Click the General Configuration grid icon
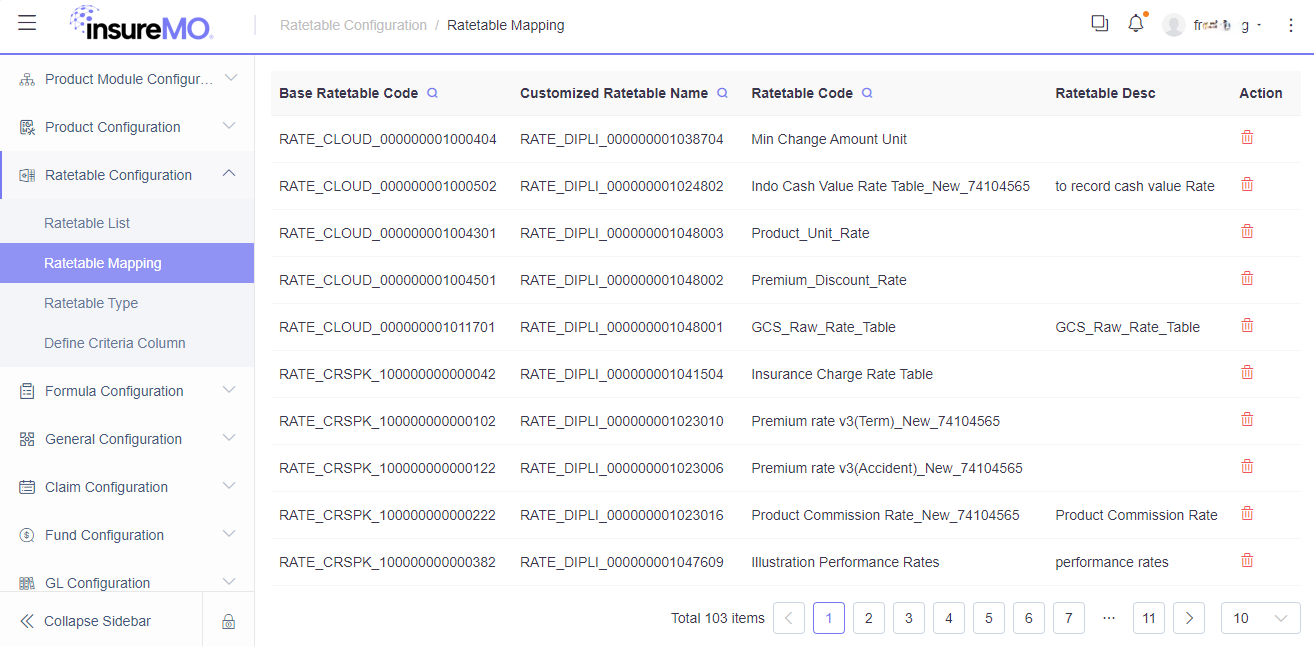1314x646 pixels. [27, 439]
